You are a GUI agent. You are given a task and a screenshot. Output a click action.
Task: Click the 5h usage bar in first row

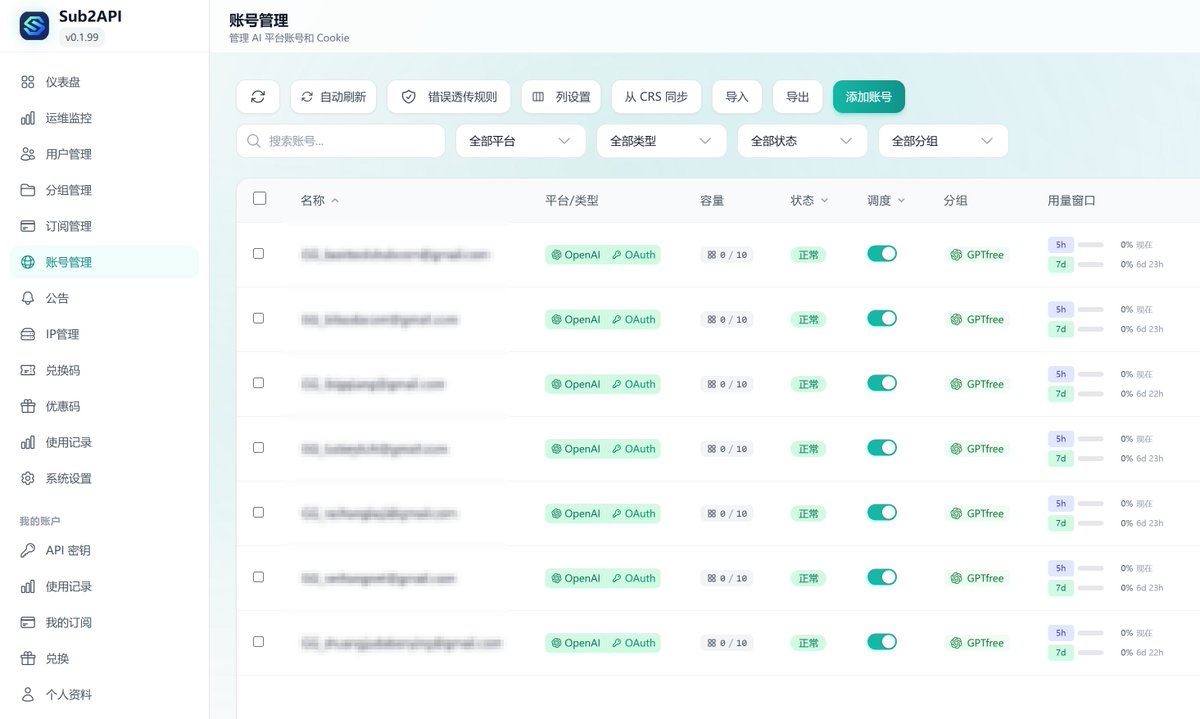pyautogui.click(x=1090, y=244)
